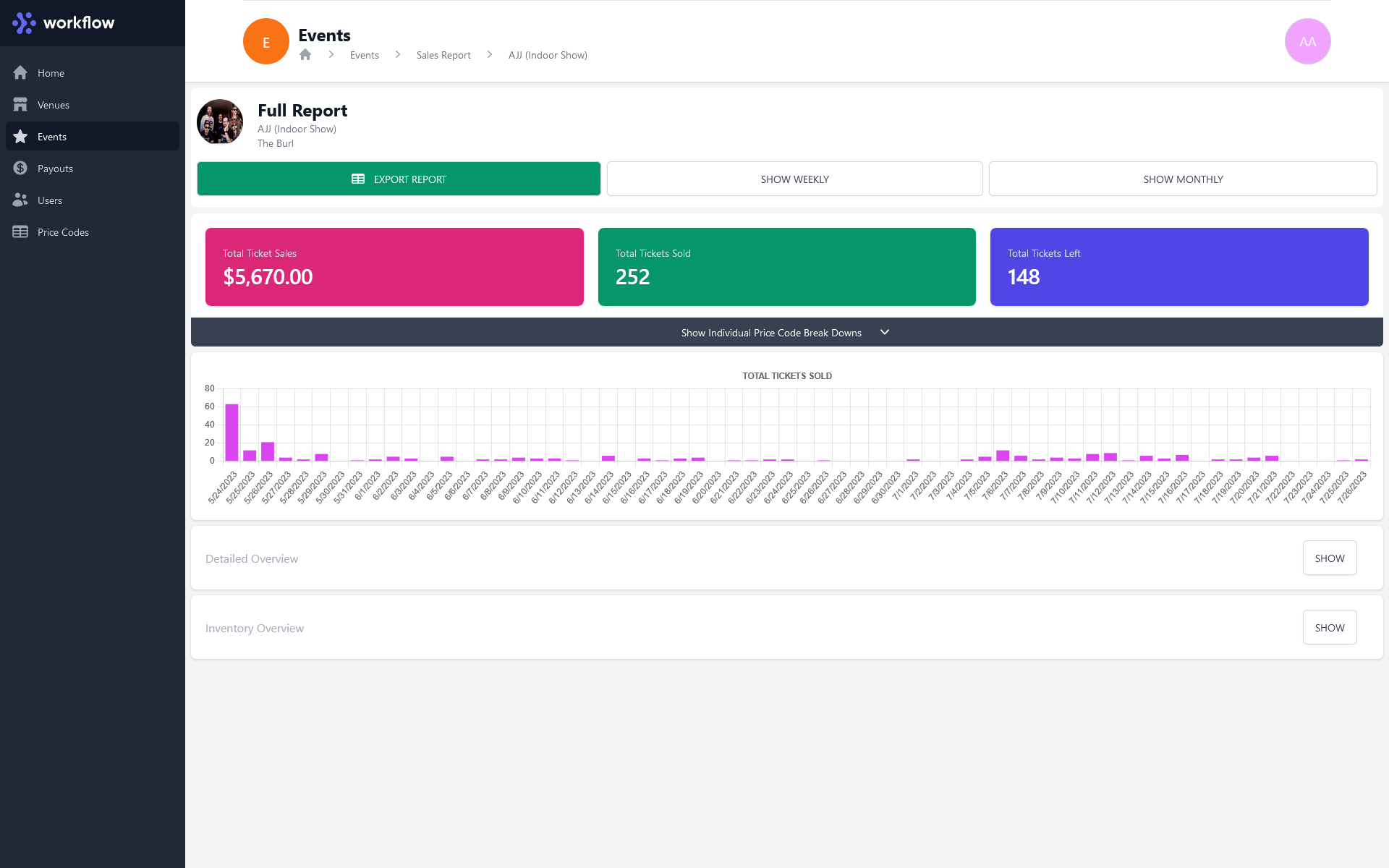
Task: Open Sales Report breadcrumb link
Action: coord(443,56)
